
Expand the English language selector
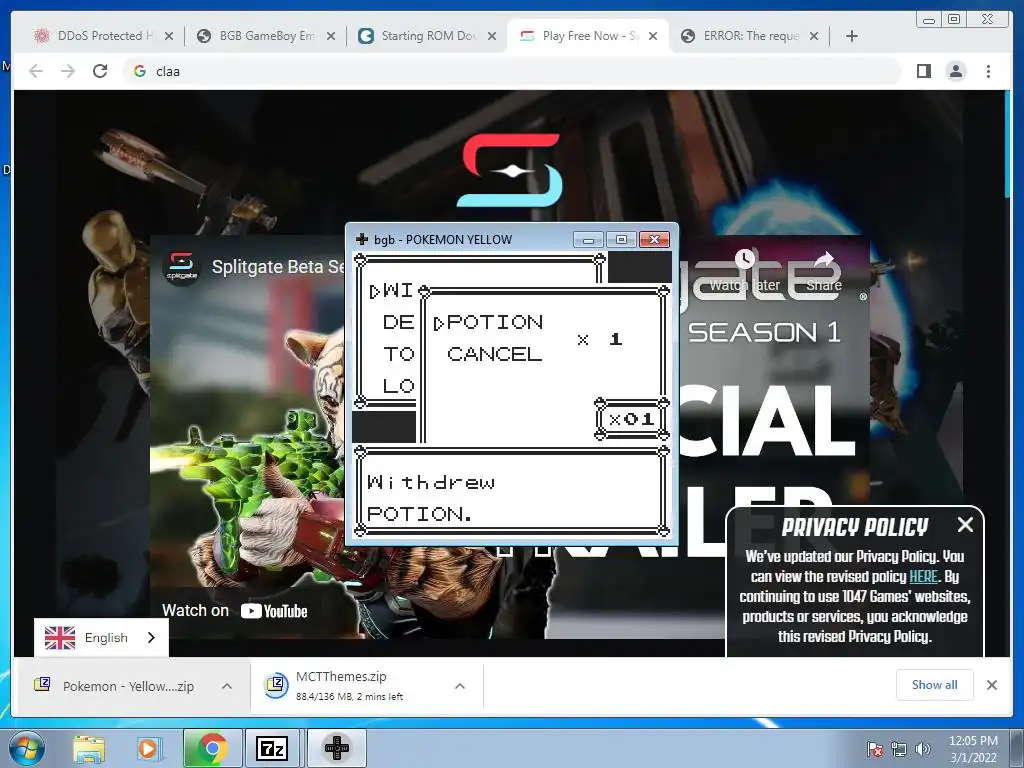[101, 637]
